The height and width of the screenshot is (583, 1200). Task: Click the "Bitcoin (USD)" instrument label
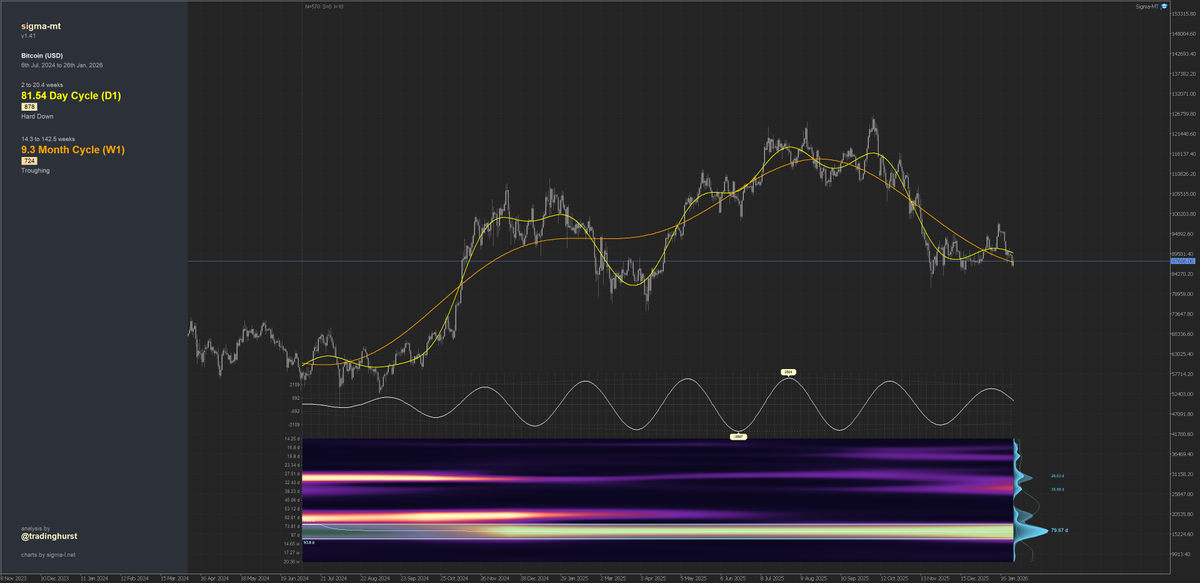point(40,55)
